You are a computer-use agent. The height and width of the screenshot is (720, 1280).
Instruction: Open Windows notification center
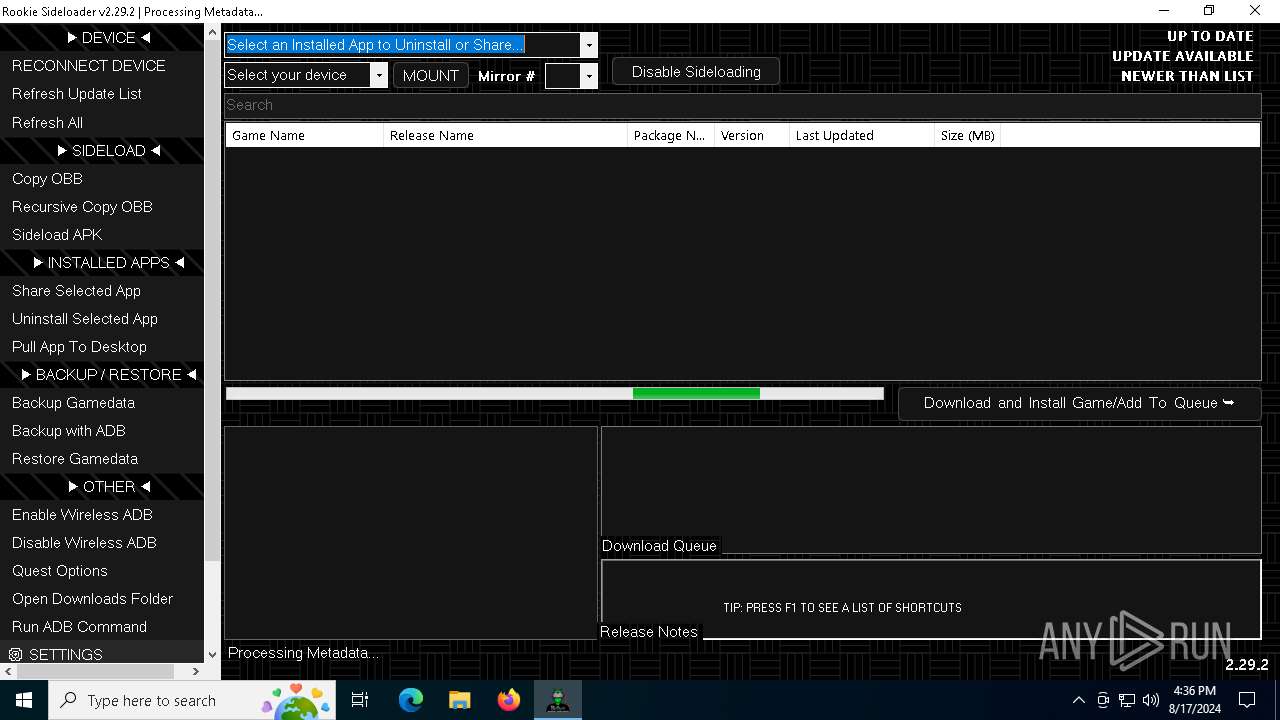pos(1247,700)
